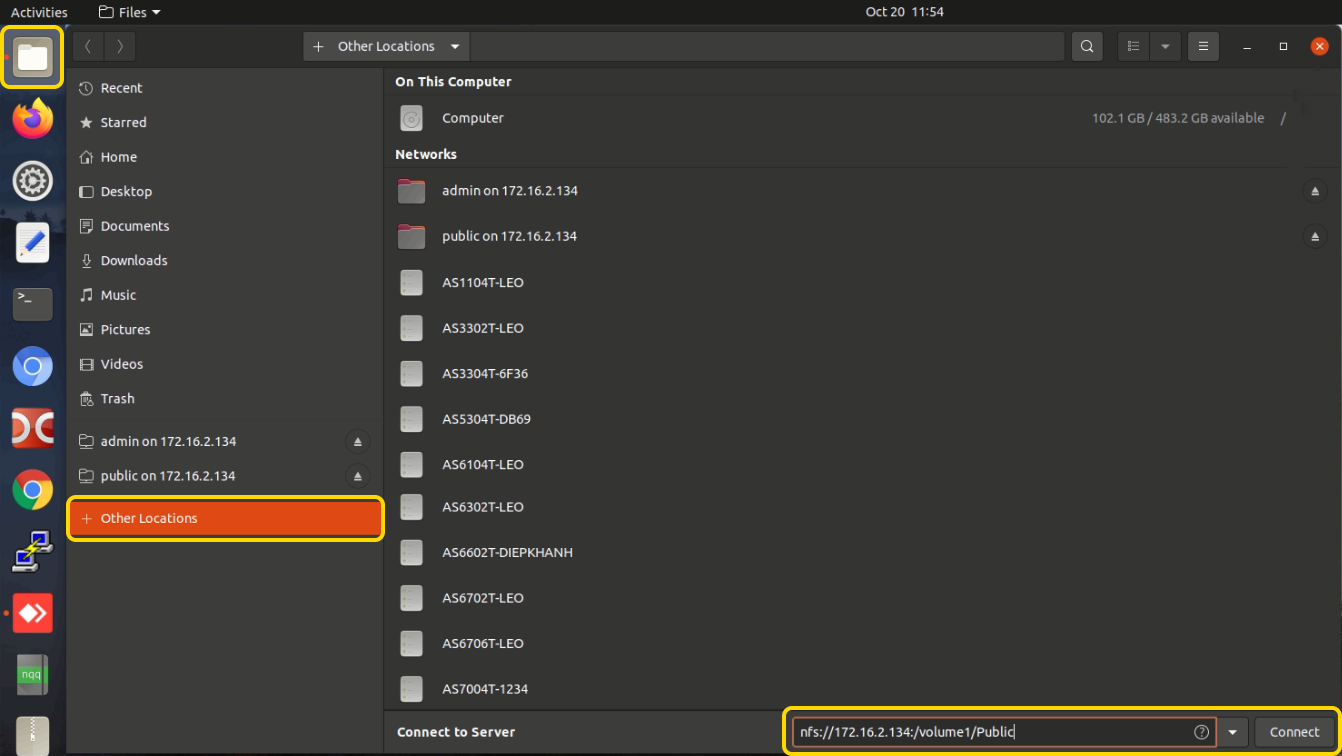Unmount admin on 172.16.2.134 in sidebar
This screenshot has width=1342, height=756.
[x=358, y=442]
